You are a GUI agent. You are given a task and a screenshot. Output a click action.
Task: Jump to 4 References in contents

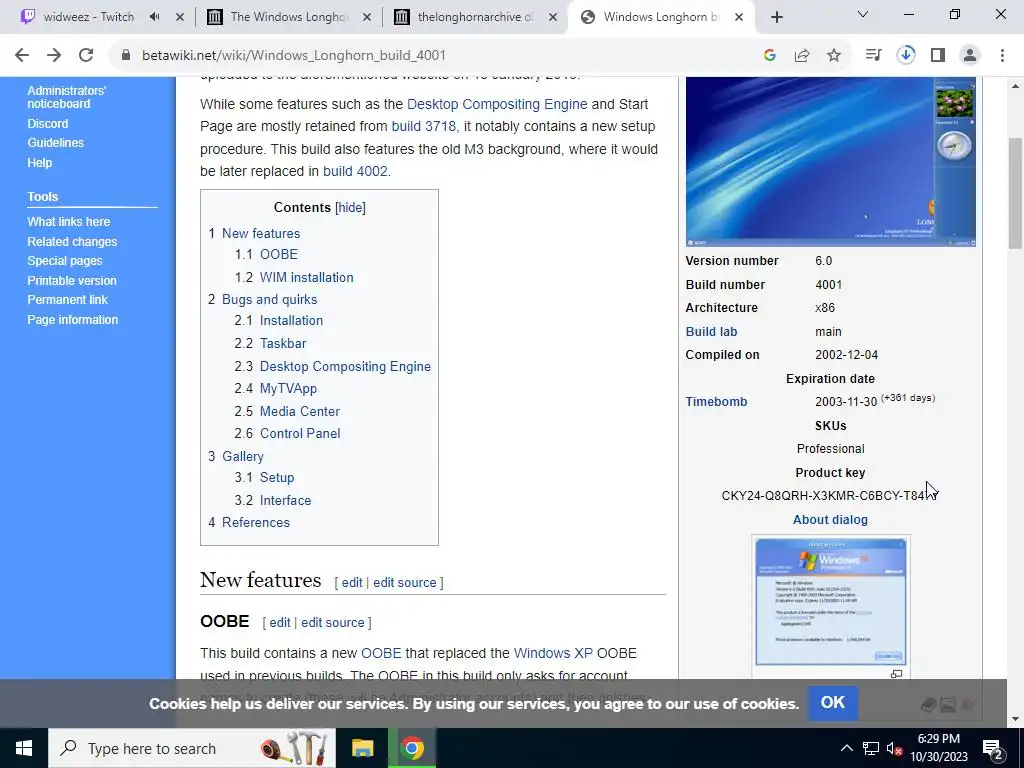[249, 522]
